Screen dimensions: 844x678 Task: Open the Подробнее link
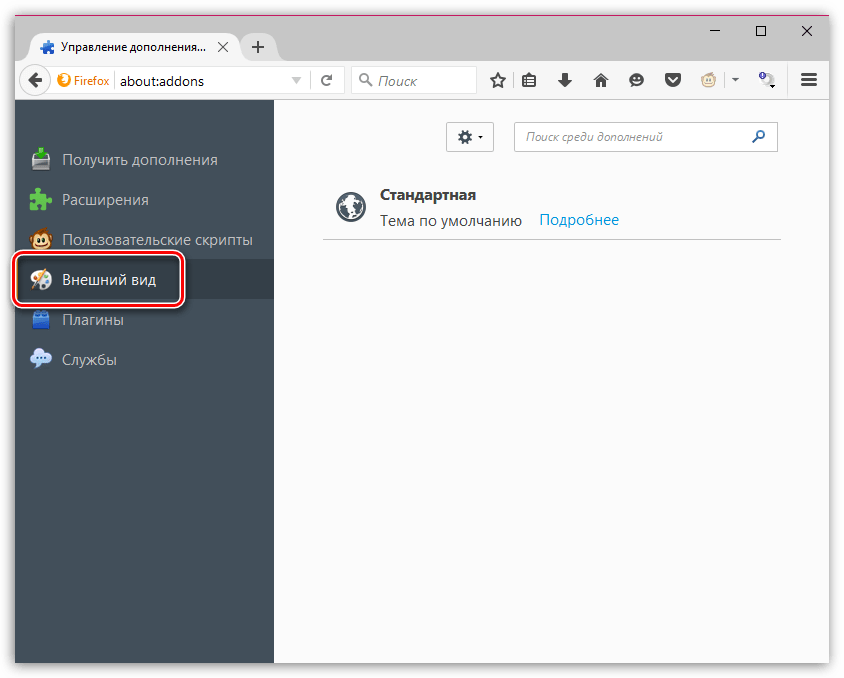click(579, 220)
